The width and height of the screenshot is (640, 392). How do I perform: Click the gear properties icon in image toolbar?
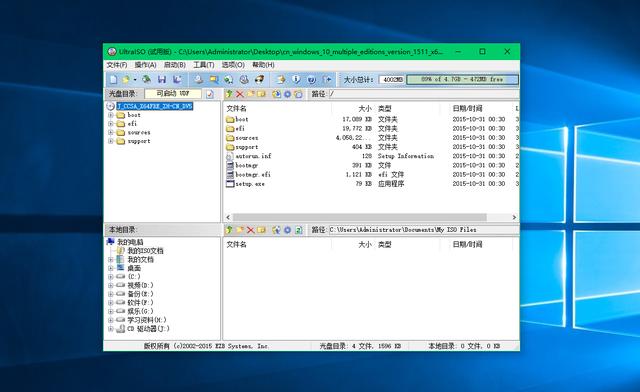tap(287, 94)
